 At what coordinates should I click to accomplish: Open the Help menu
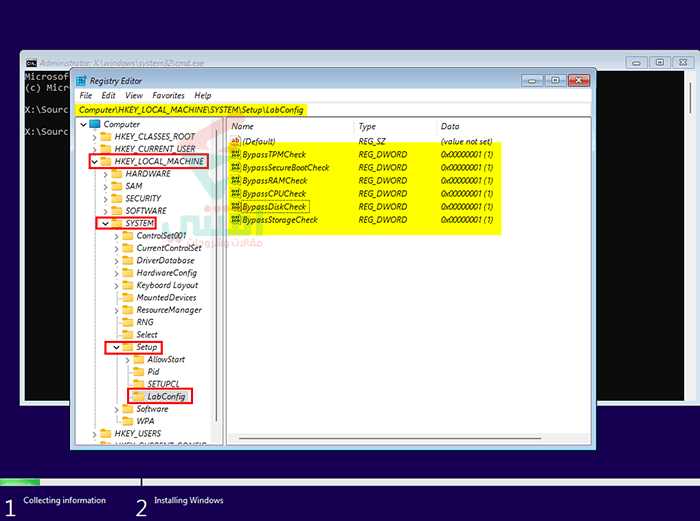203,96
